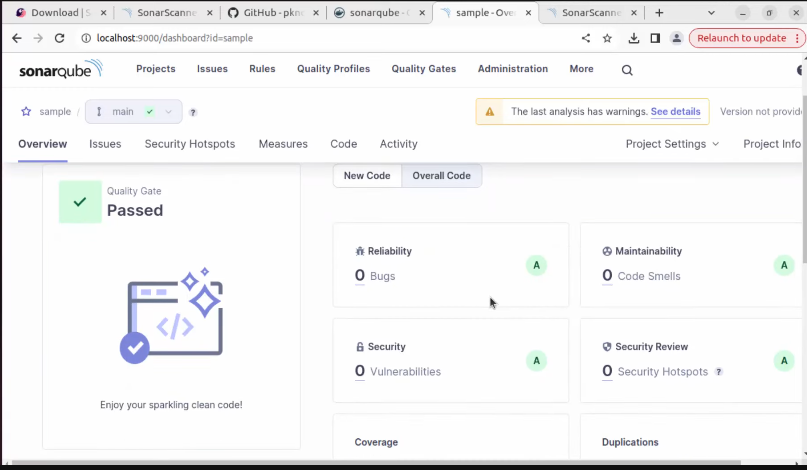Switch to the New Code view
This screenshot has width=807, height=470.
point(367,176)
